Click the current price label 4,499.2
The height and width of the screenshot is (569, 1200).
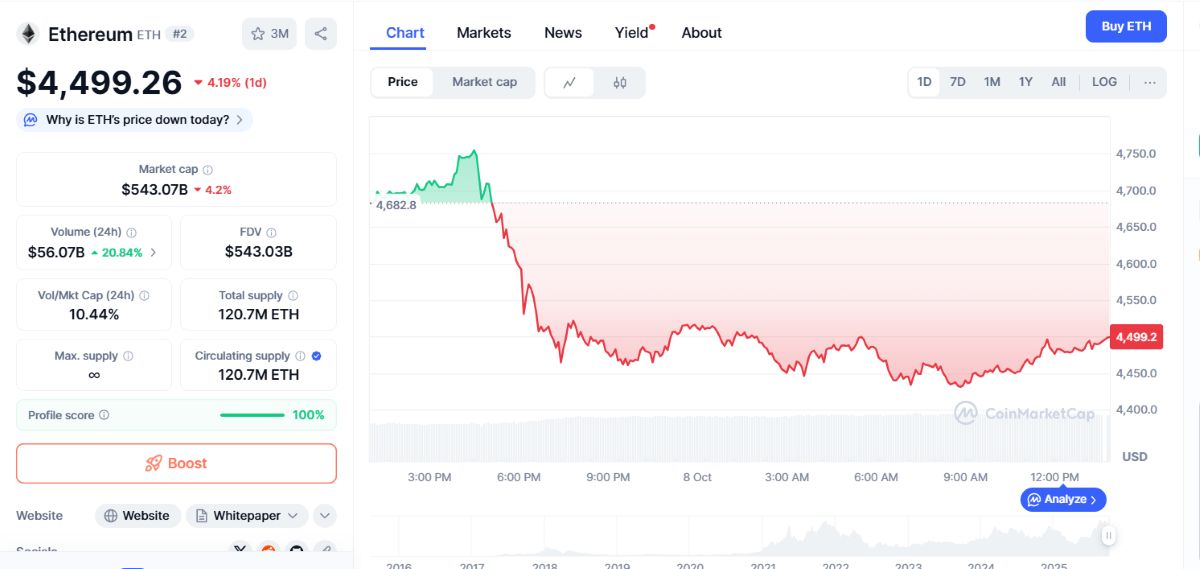coord(1136,337)
